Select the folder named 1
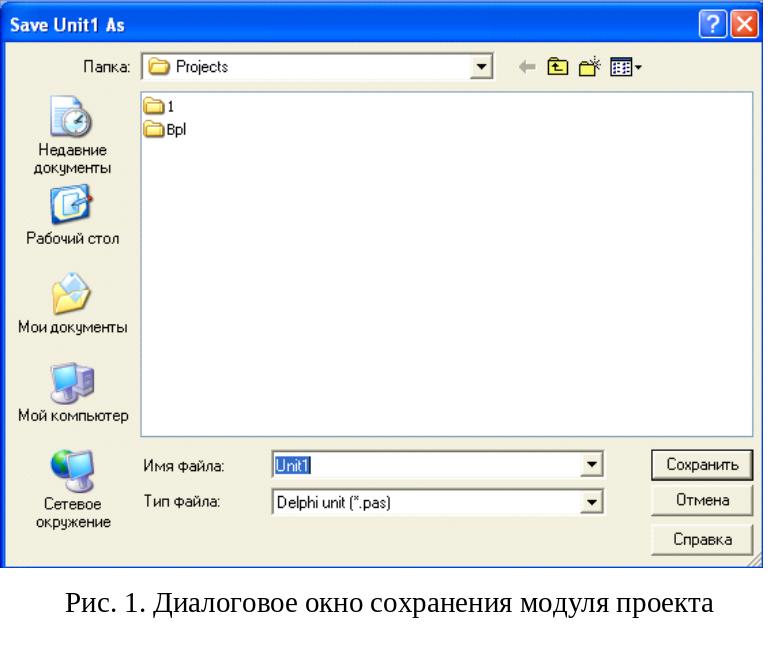Screen dimensions: 772x648 (x=159, y=106)
